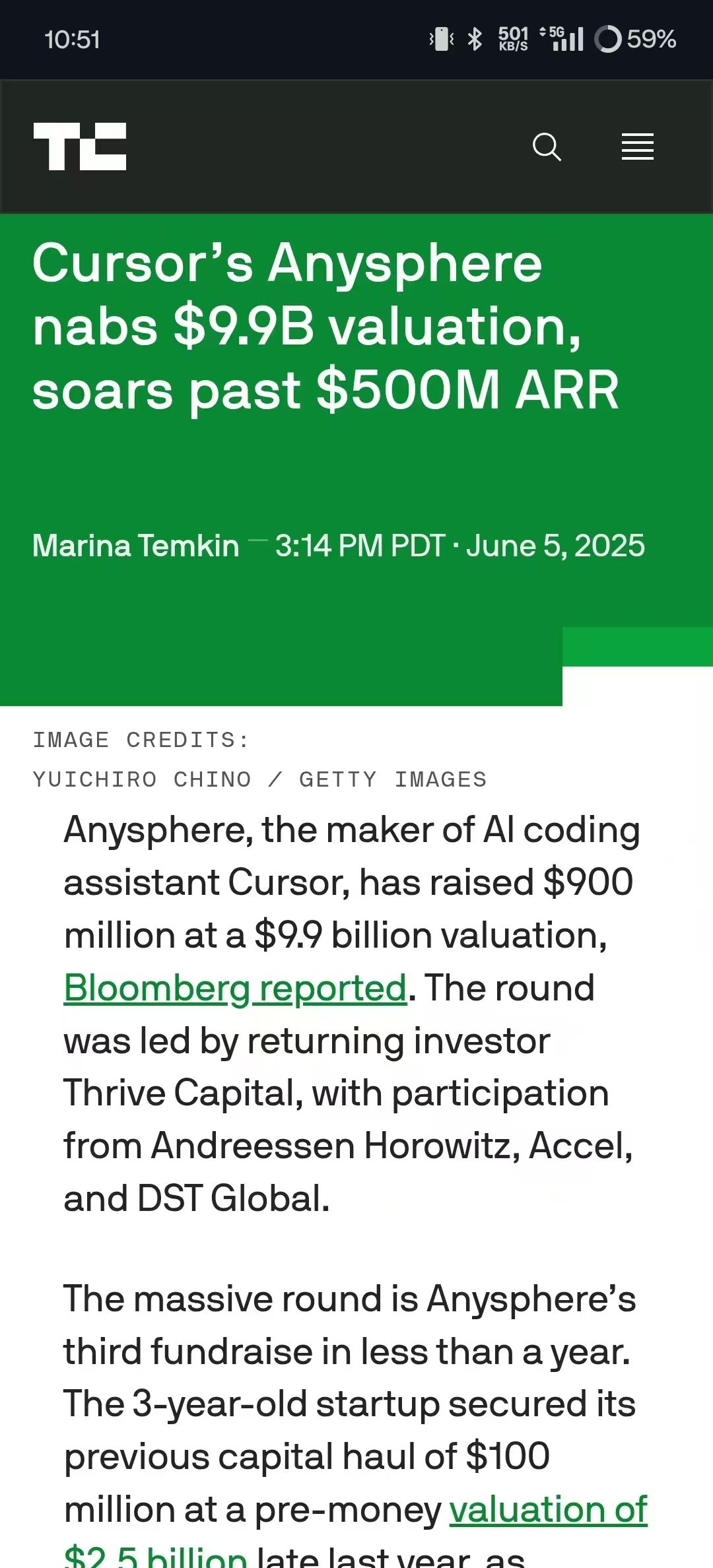Tap the 3:14 PM PDT timestamp

[x=360, y=546]
